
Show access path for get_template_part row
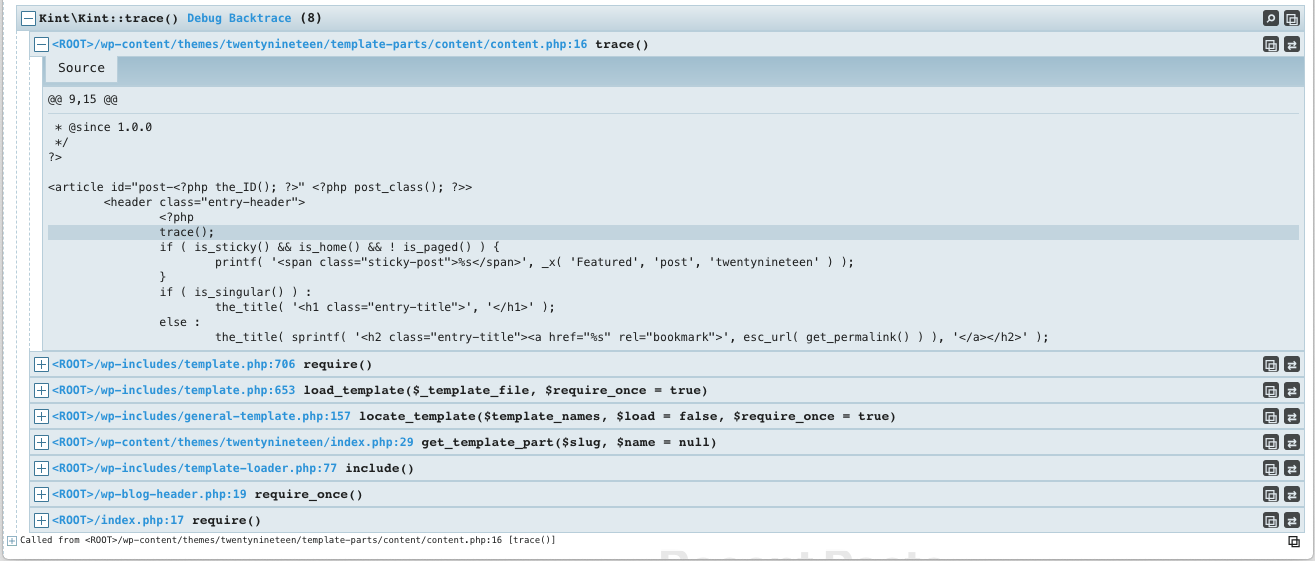[1292, 442]
